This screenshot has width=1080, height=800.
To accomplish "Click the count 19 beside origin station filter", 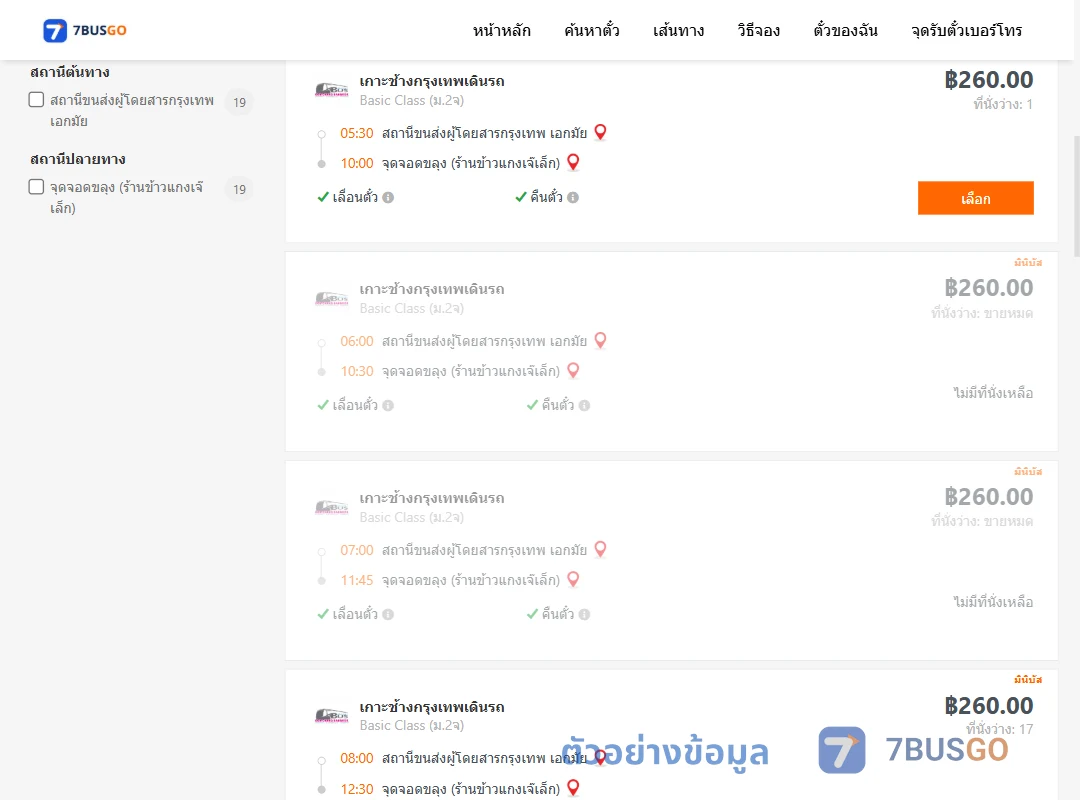I will [x=240, y=102].
